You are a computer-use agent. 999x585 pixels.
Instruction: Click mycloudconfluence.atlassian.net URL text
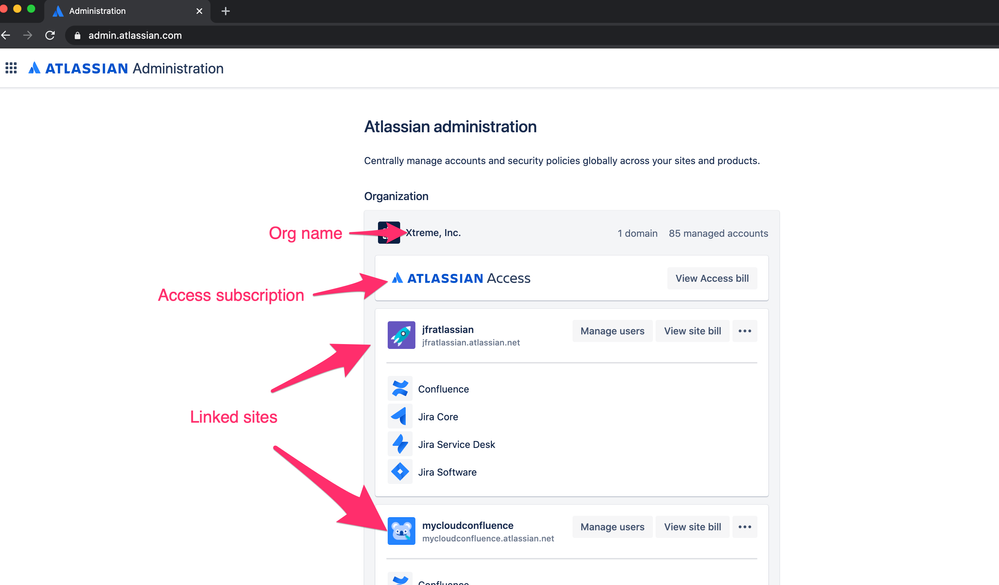[488, 538]
